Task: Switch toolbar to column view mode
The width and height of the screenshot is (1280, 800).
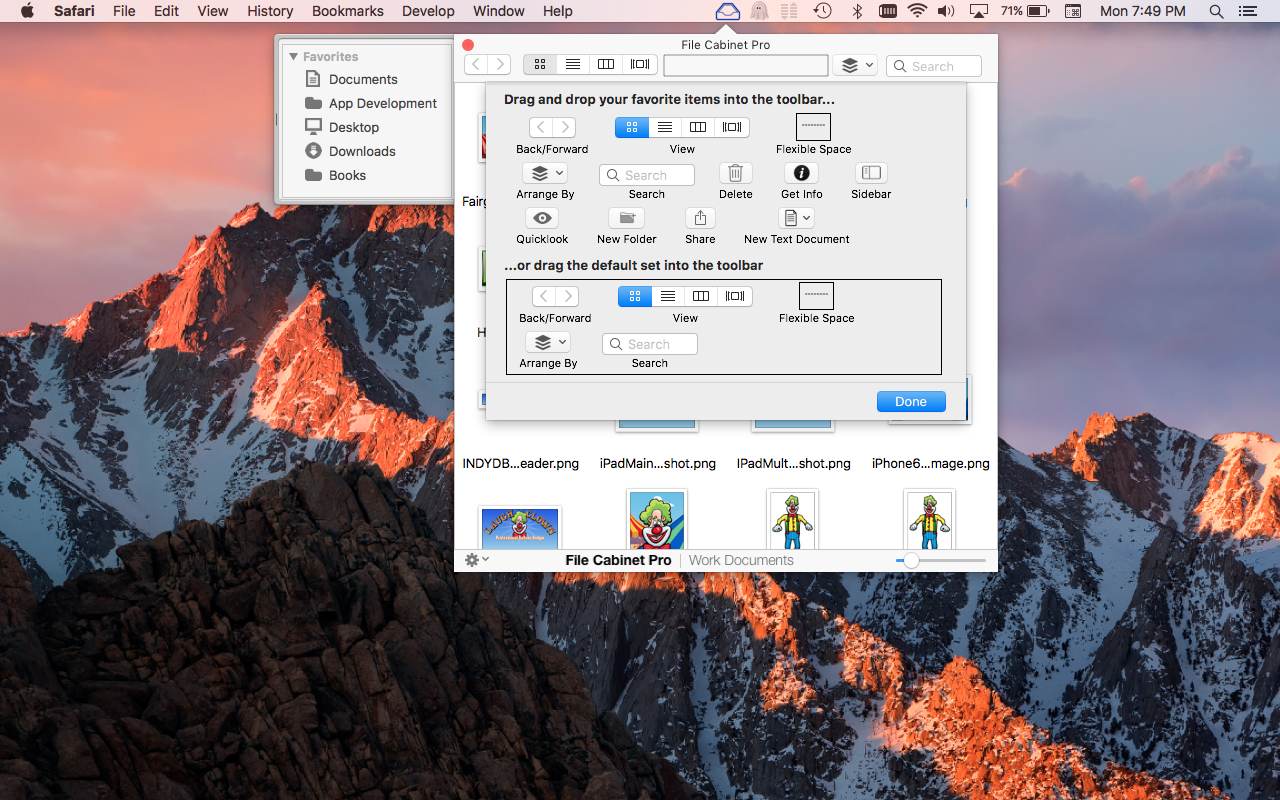Action: point(606,64)
